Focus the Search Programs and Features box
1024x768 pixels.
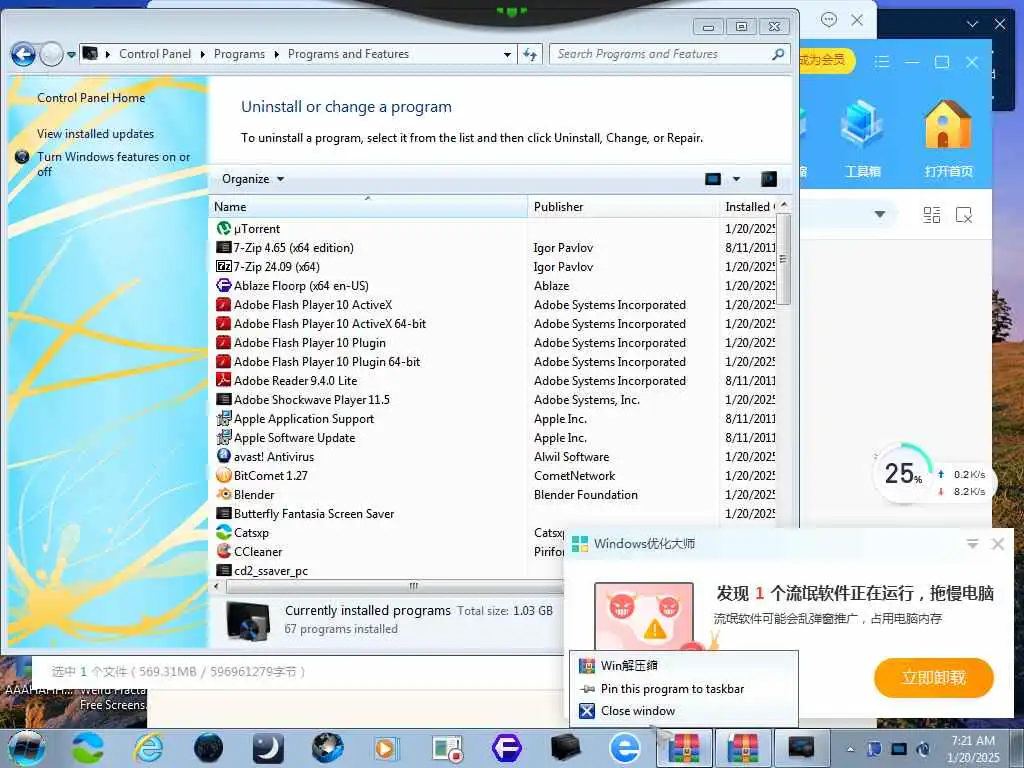click(660, 54)
